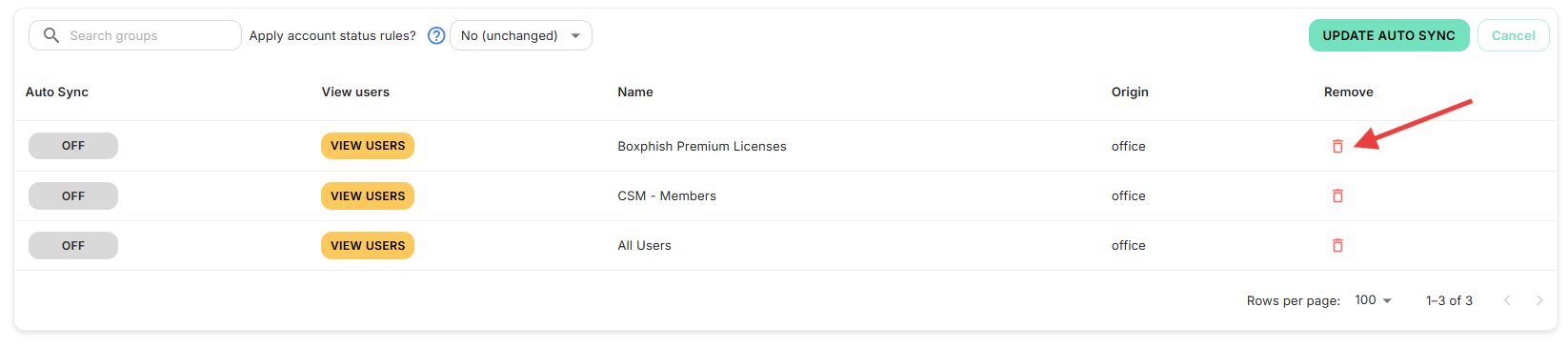Image resolution: width=1568 pixels, height=348 pixels.
Task: Open the account status rules dropdown
Action: coord(521,35)
